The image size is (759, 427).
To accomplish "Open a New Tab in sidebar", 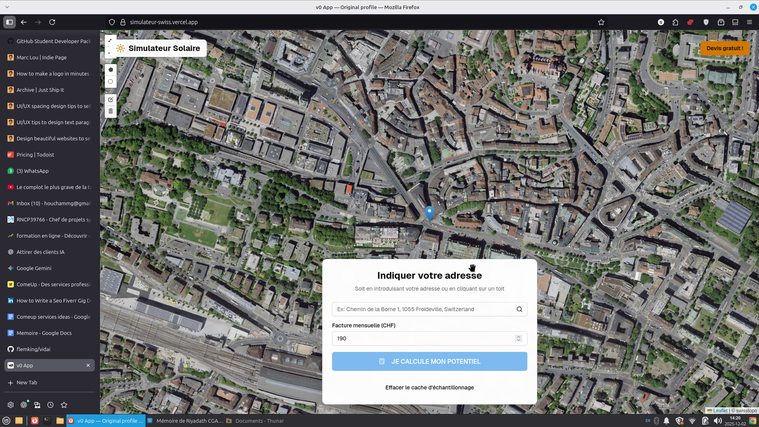I will tap(27, 382).
